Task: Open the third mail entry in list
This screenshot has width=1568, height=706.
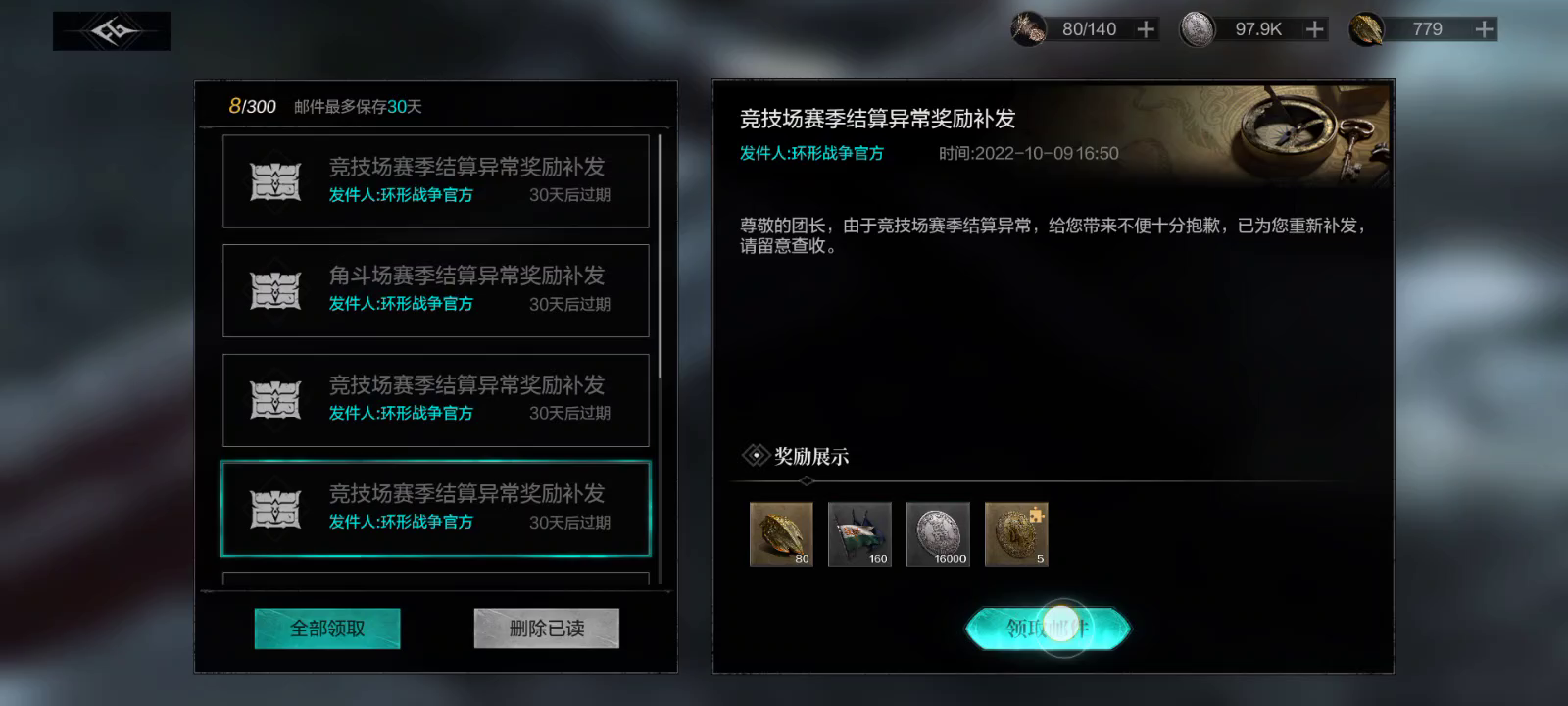Action: 436,400
